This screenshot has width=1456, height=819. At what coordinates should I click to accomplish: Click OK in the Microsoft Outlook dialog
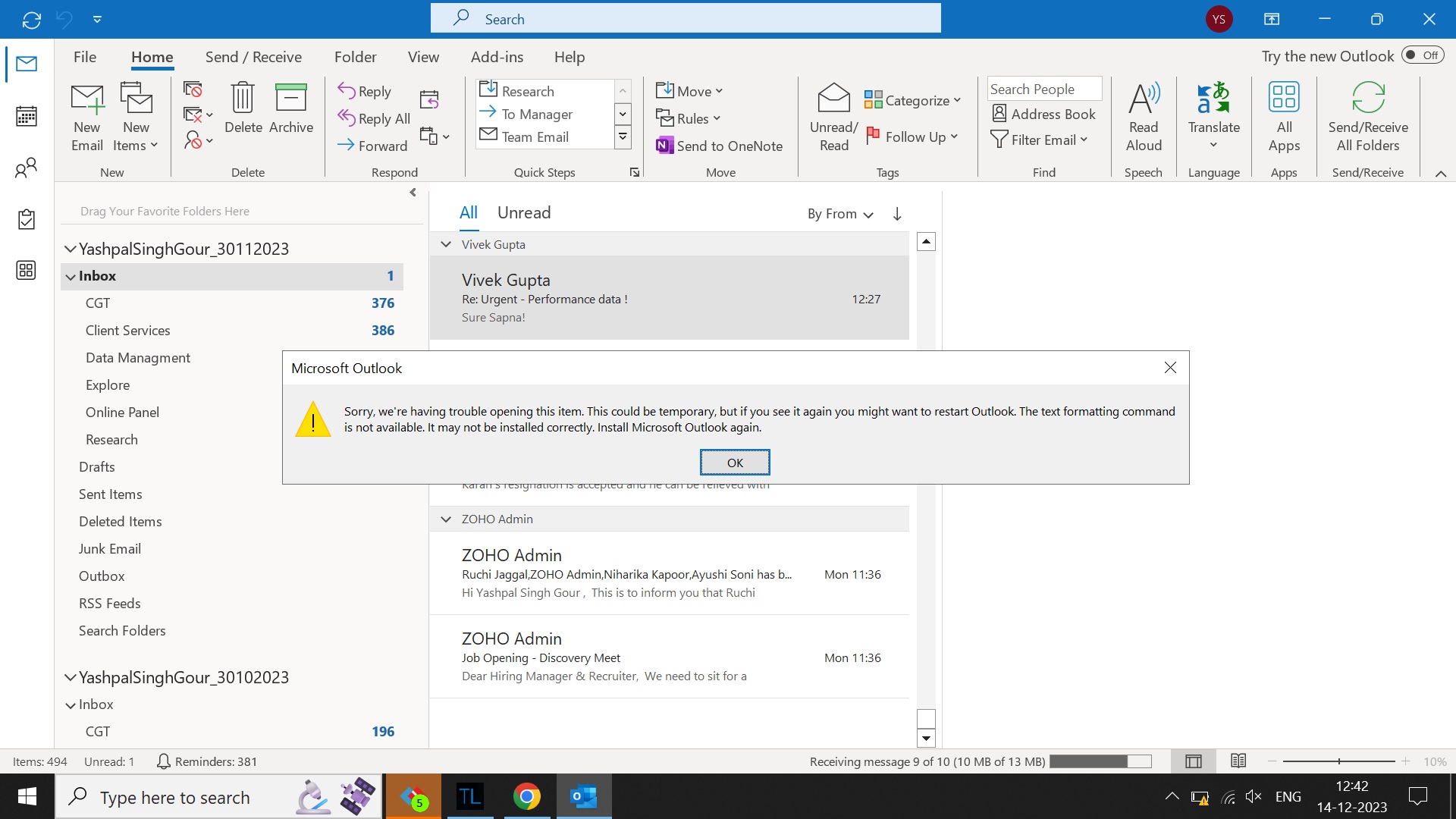click(x=735, y=463)
